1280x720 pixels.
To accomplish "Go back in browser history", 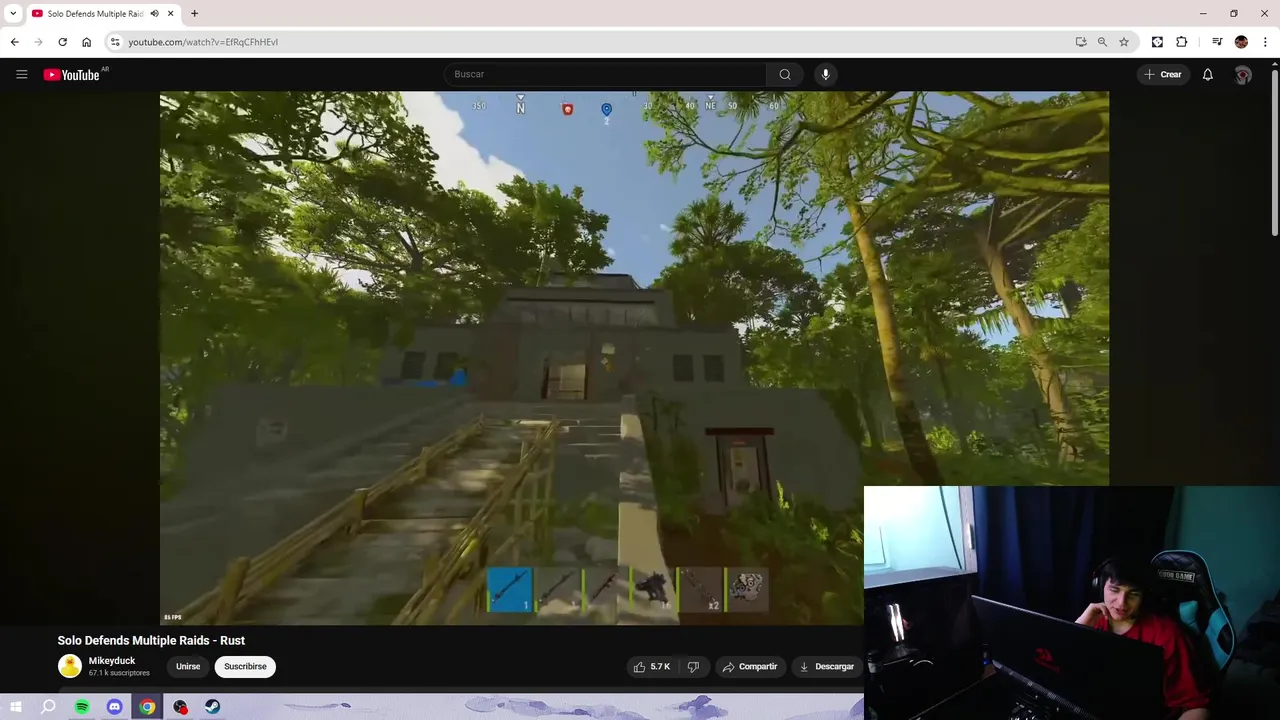I will [15, 42].
